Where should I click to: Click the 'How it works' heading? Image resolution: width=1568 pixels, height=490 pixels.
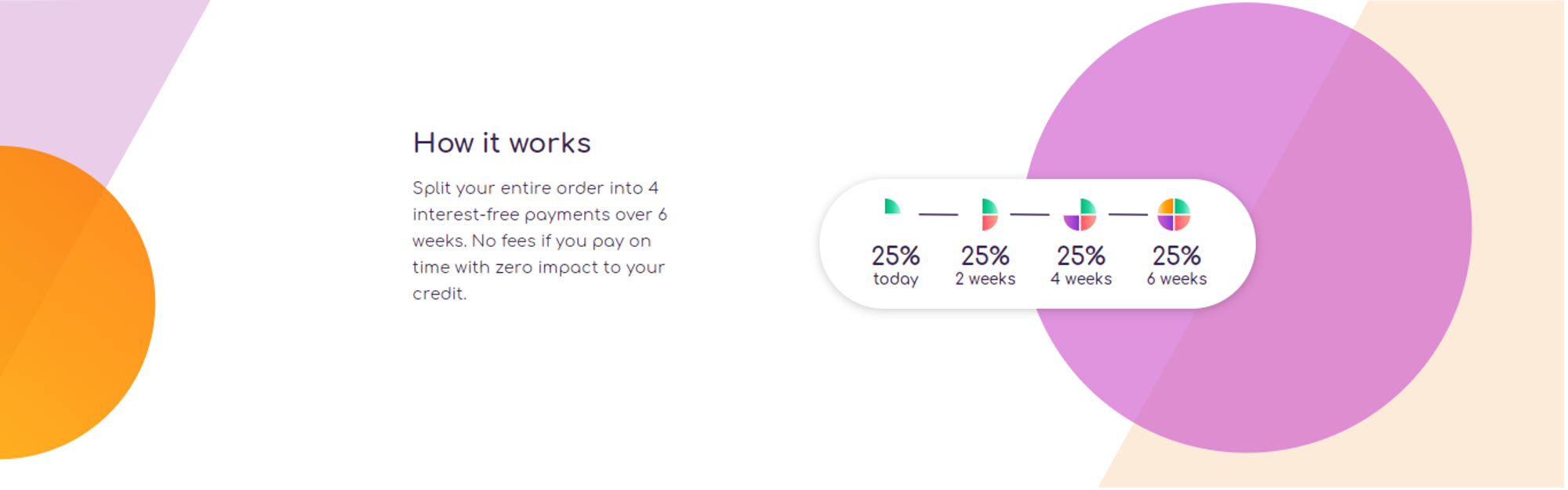(x=502, y=143)
